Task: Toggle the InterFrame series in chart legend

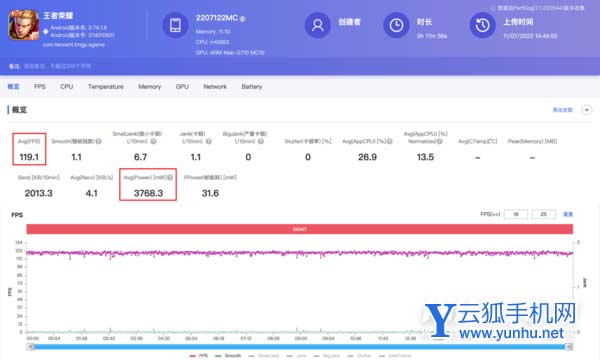Action: [395, 356]
